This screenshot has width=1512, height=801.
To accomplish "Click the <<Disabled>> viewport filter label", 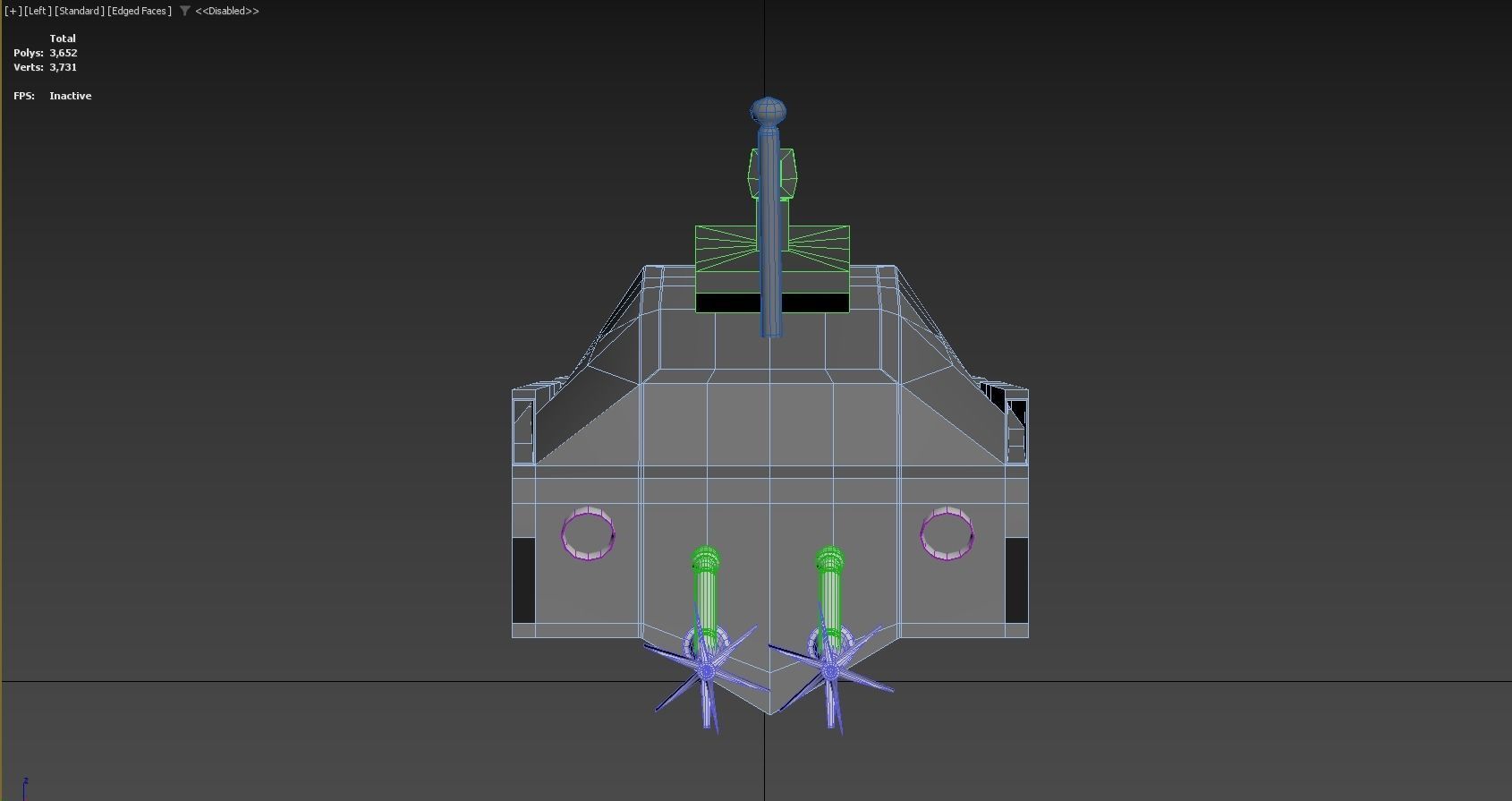I will coord(227,11).
